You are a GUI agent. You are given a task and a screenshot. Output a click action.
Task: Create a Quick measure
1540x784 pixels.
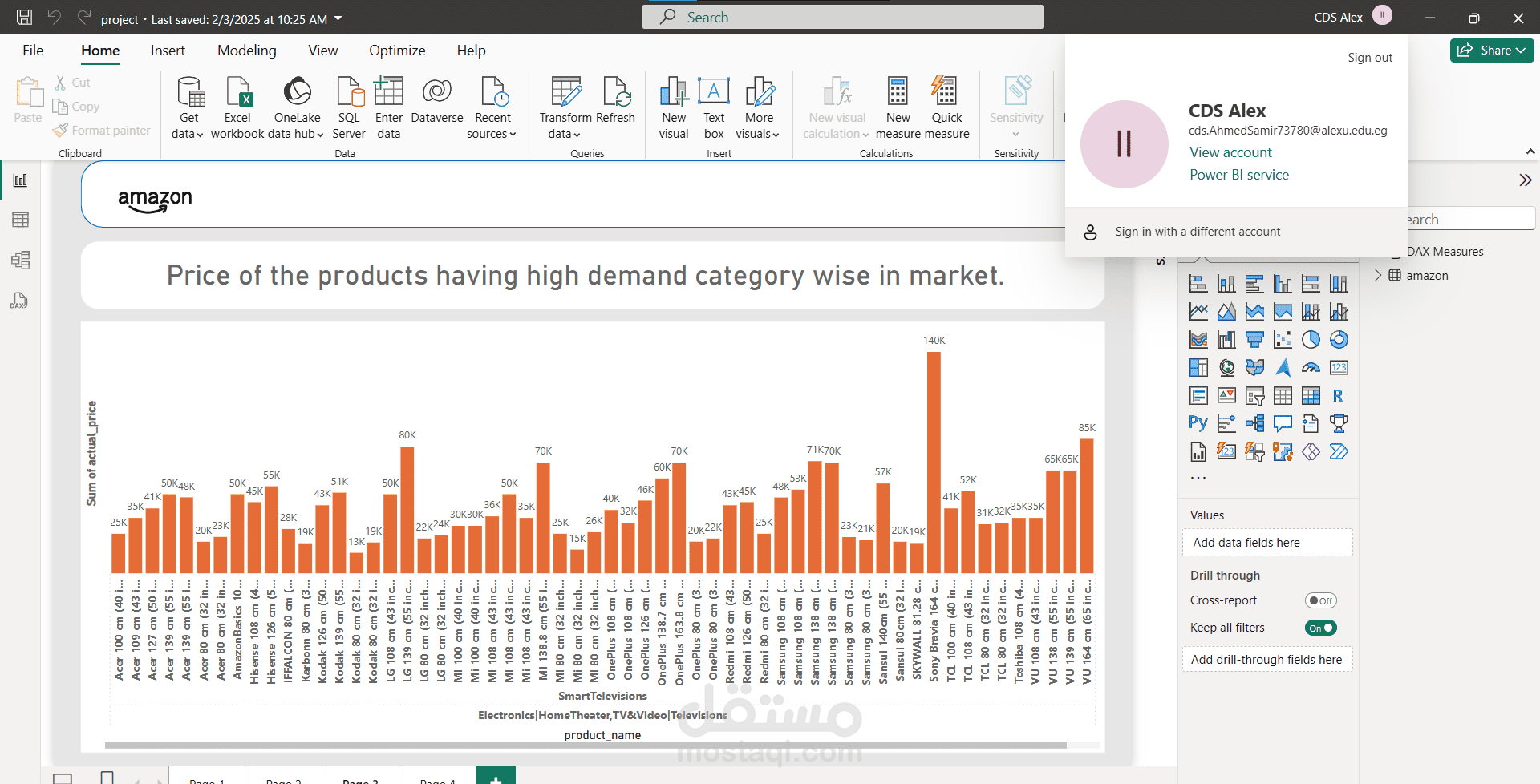(946, 107)
